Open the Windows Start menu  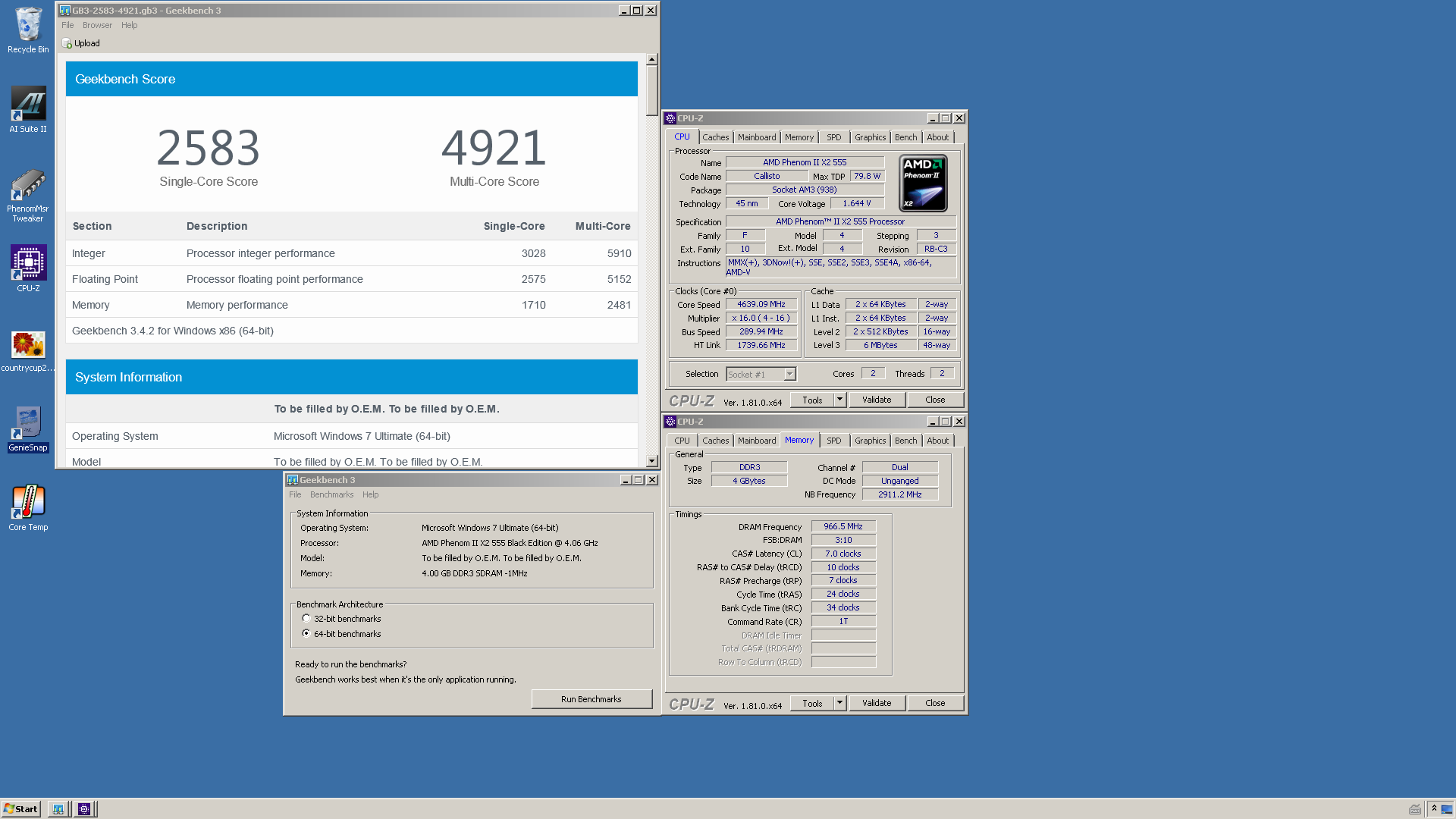20,809
